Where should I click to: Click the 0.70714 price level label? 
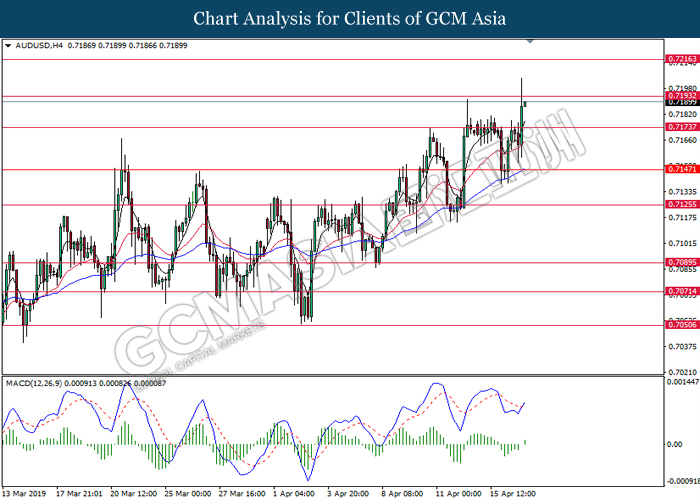[683, 291]
